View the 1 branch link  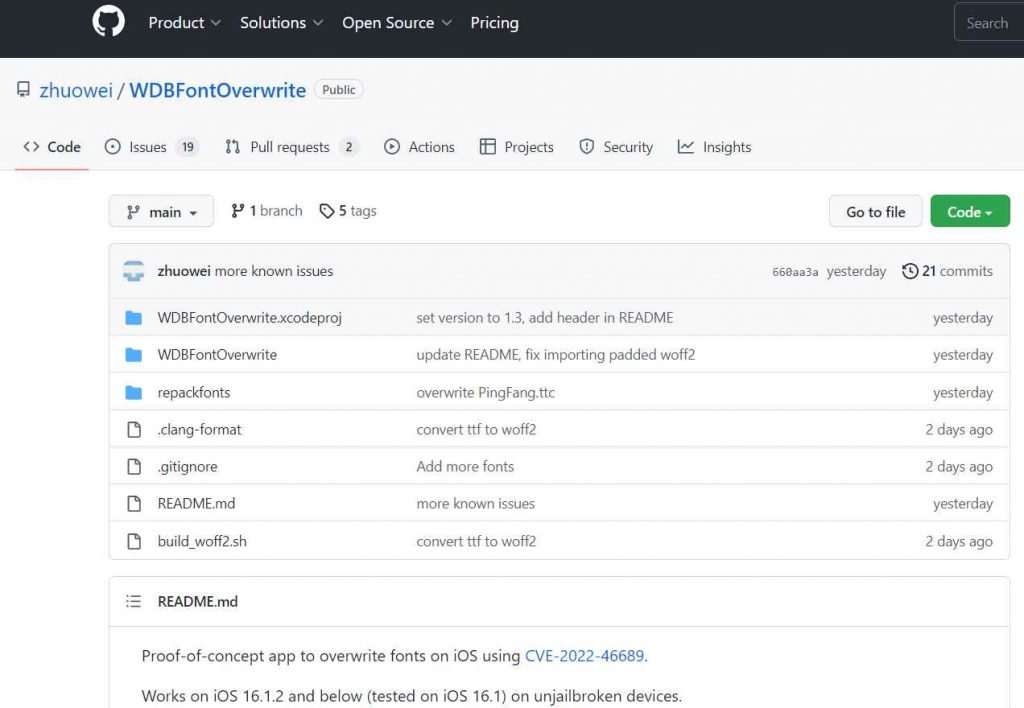click(266, 211)
